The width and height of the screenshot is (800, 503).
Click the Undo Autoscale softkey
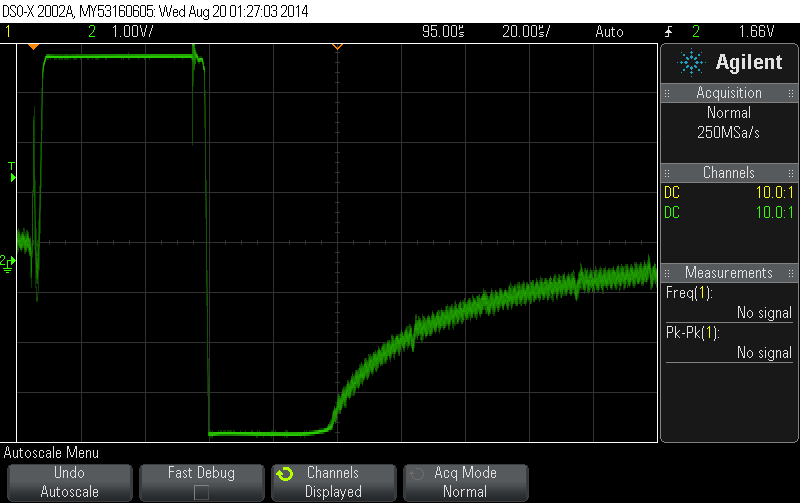[x=70, y=483]
